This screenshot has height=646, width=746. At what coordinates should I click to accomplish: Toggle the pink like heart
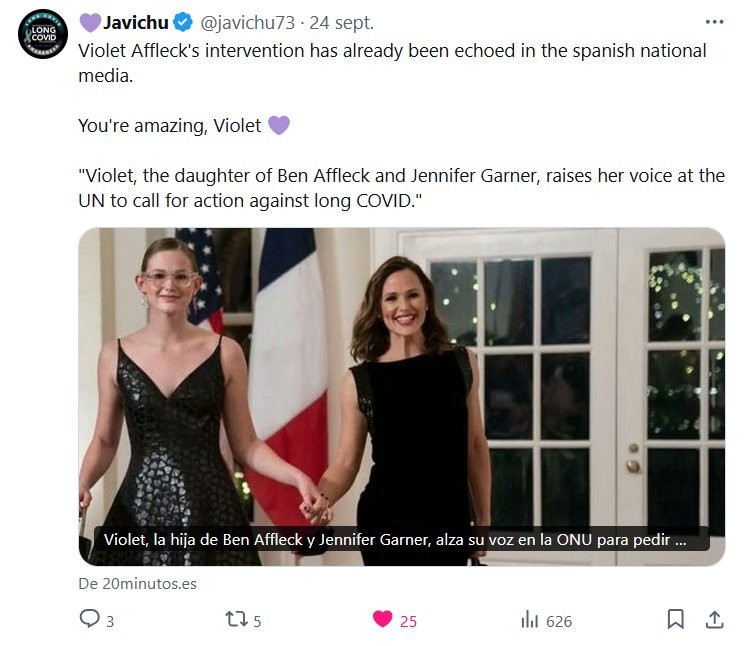(x=382, y=620)
